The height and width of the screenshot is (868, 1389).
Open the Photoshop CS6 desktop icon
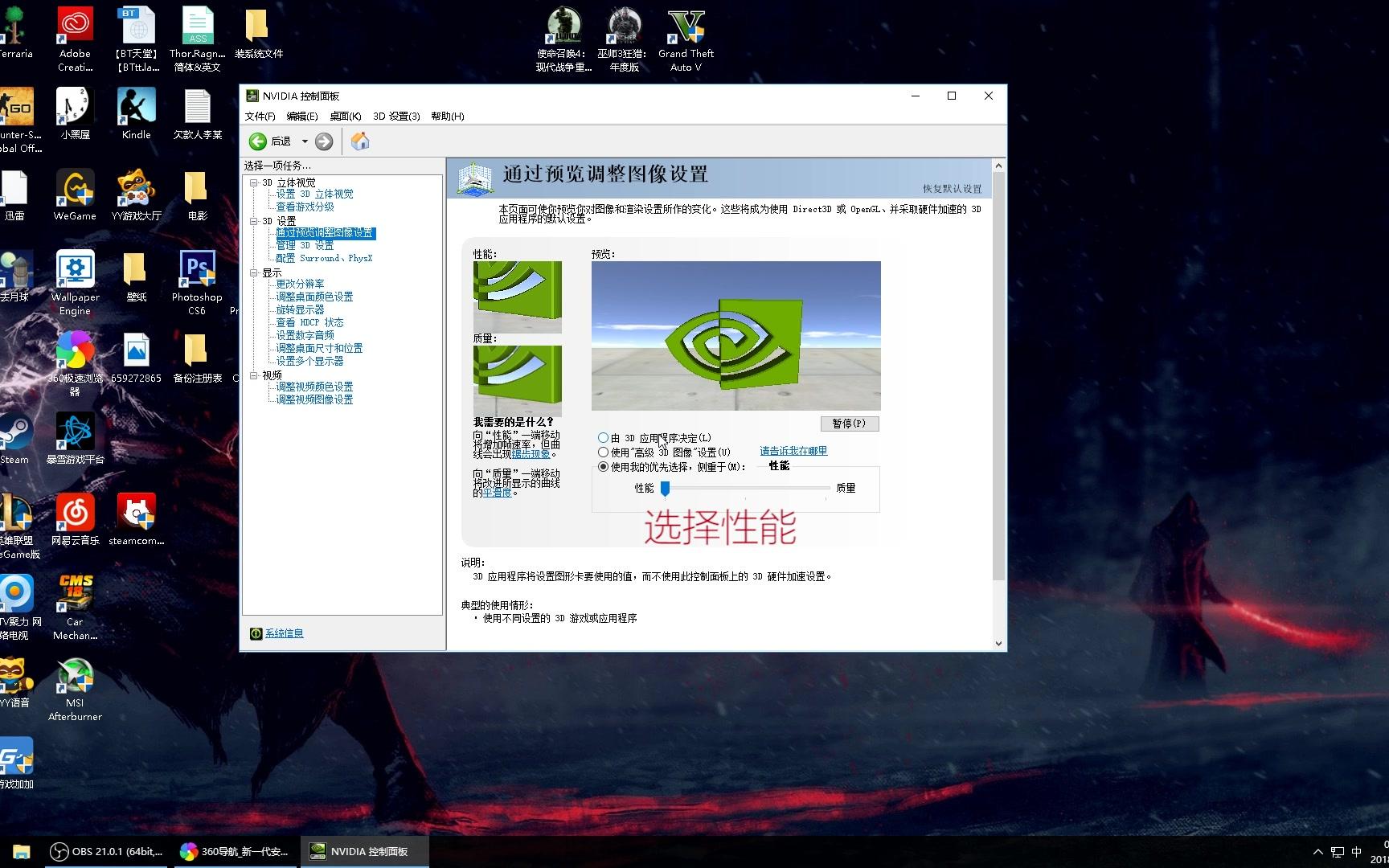pyautogui.click(x=197, y=283)
